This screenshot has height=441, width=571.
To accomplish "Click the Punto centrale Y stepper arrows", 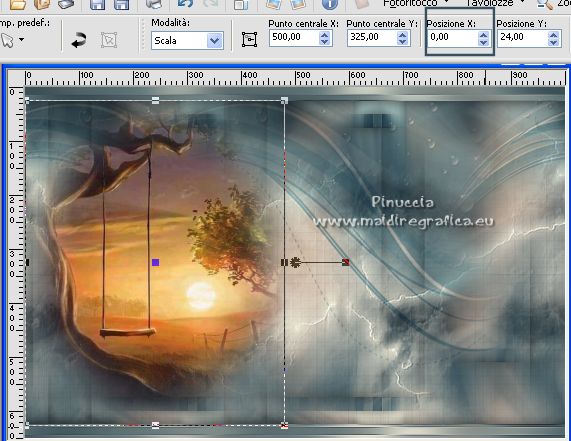I will click(x=402, y=38).
